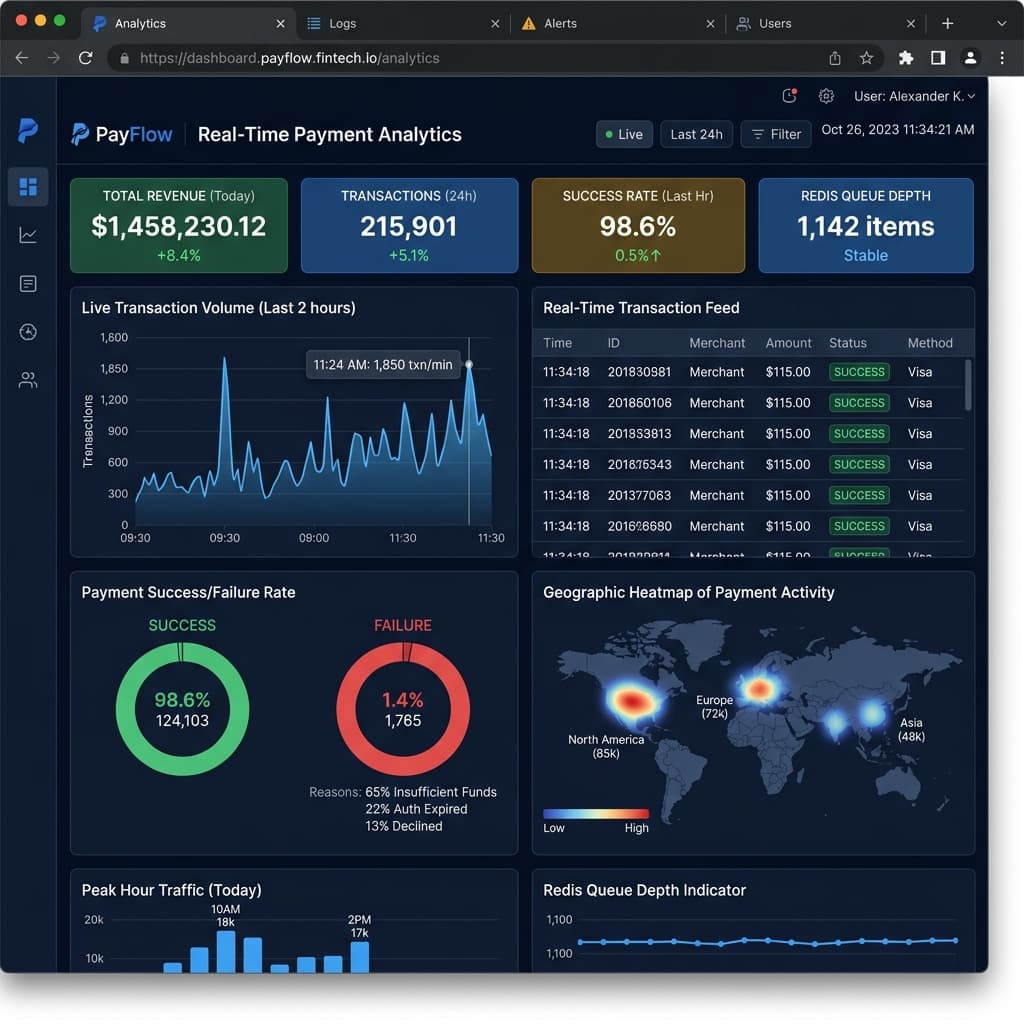
Task: Click the heatmap Low-High color legend
Action: tap(596, 814)
